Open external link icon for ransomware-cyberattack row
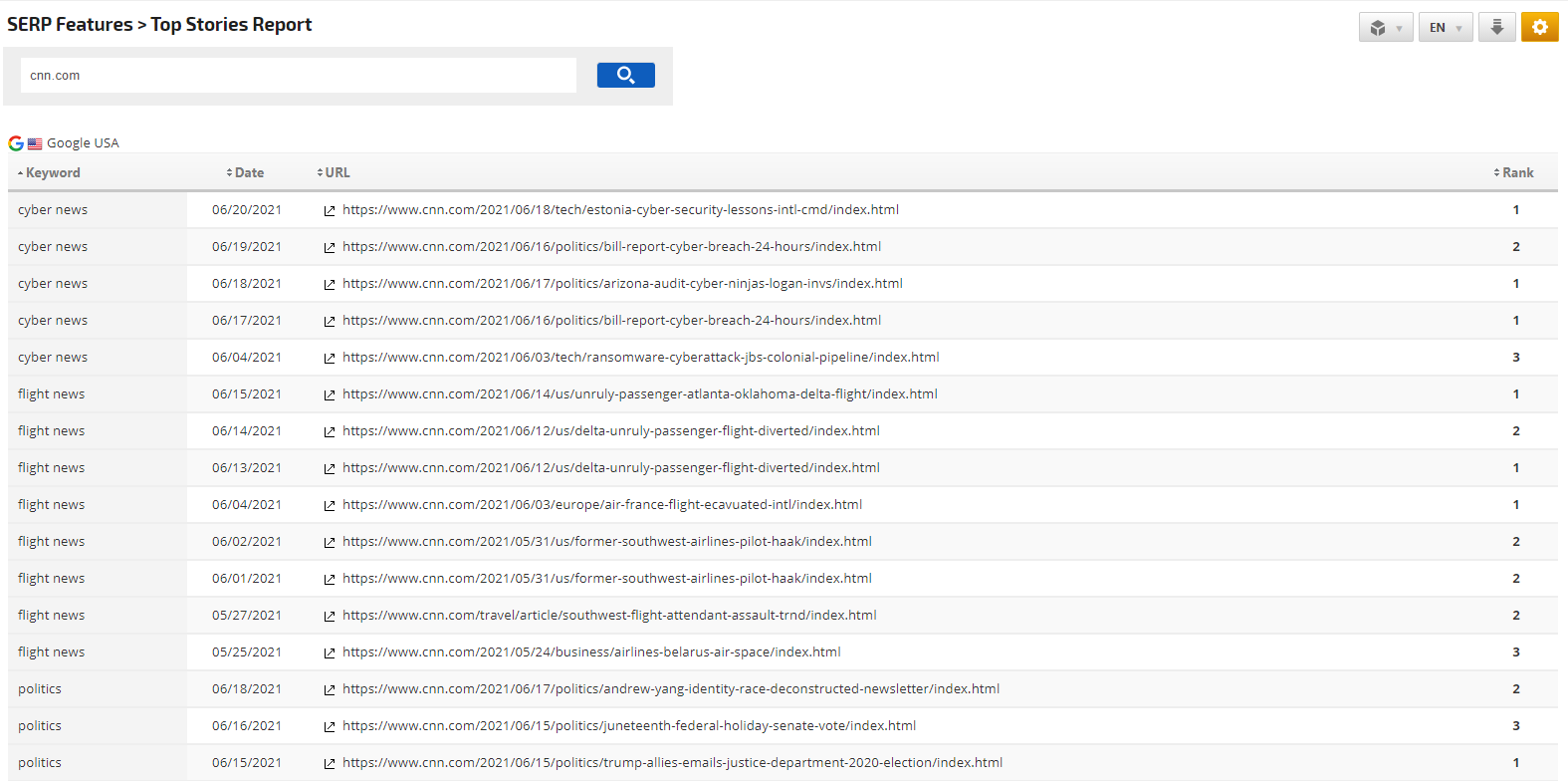Screen dimensions: 1568x781 330,359
